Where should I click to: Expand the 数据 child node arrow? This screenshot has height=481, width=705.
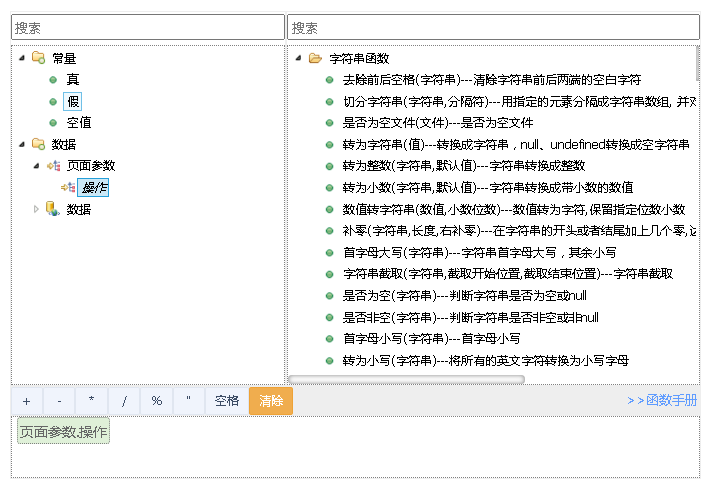click(x=37, y=209)
